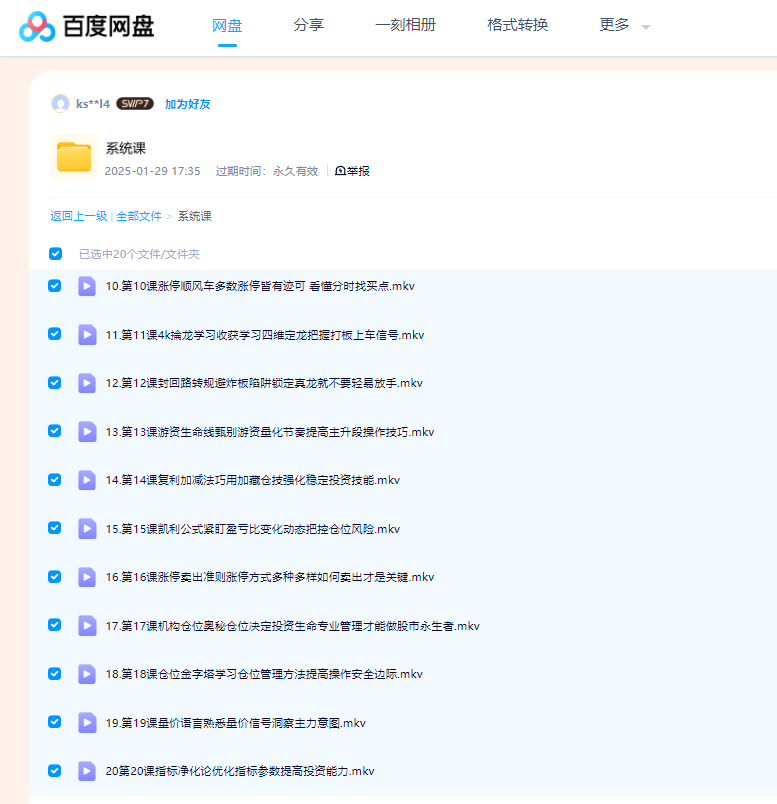Uncheck the 第13课游资生命线 file checkbox
This screenshot has width=777, height=804.
coord(54,431)
